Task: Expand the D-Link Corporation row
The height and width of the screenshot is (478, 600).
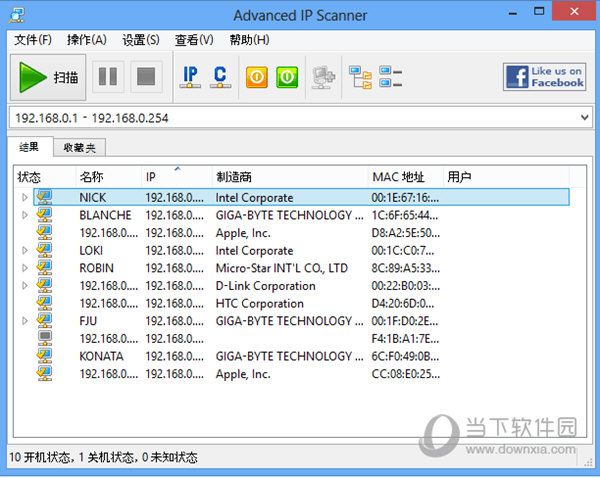Action: pyautogui.click(x=25, y=285)
